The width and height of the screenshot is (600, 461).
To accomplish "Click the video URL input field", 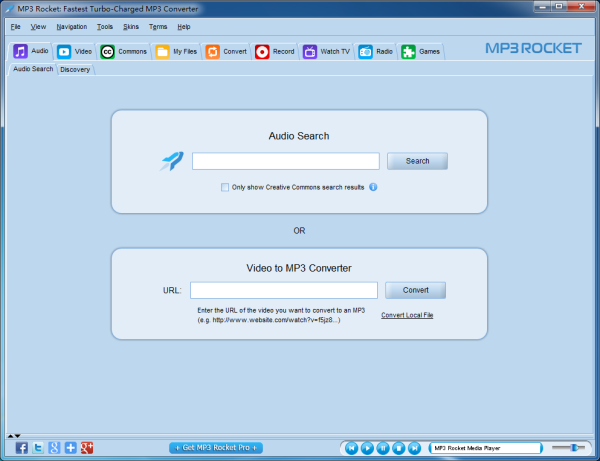I will [x=284, y=290].
